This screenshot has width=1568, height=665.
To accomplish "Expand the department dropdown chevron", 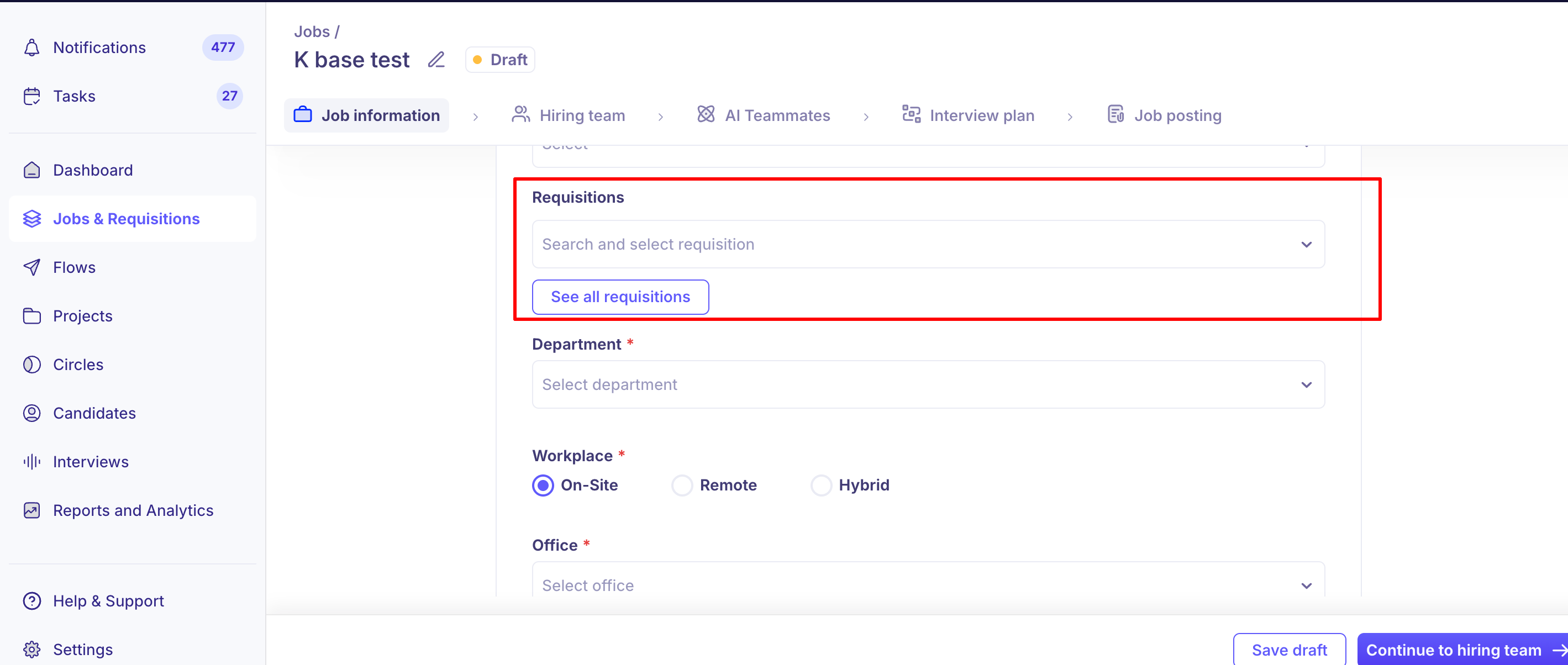I will (x=1306, y=385).
